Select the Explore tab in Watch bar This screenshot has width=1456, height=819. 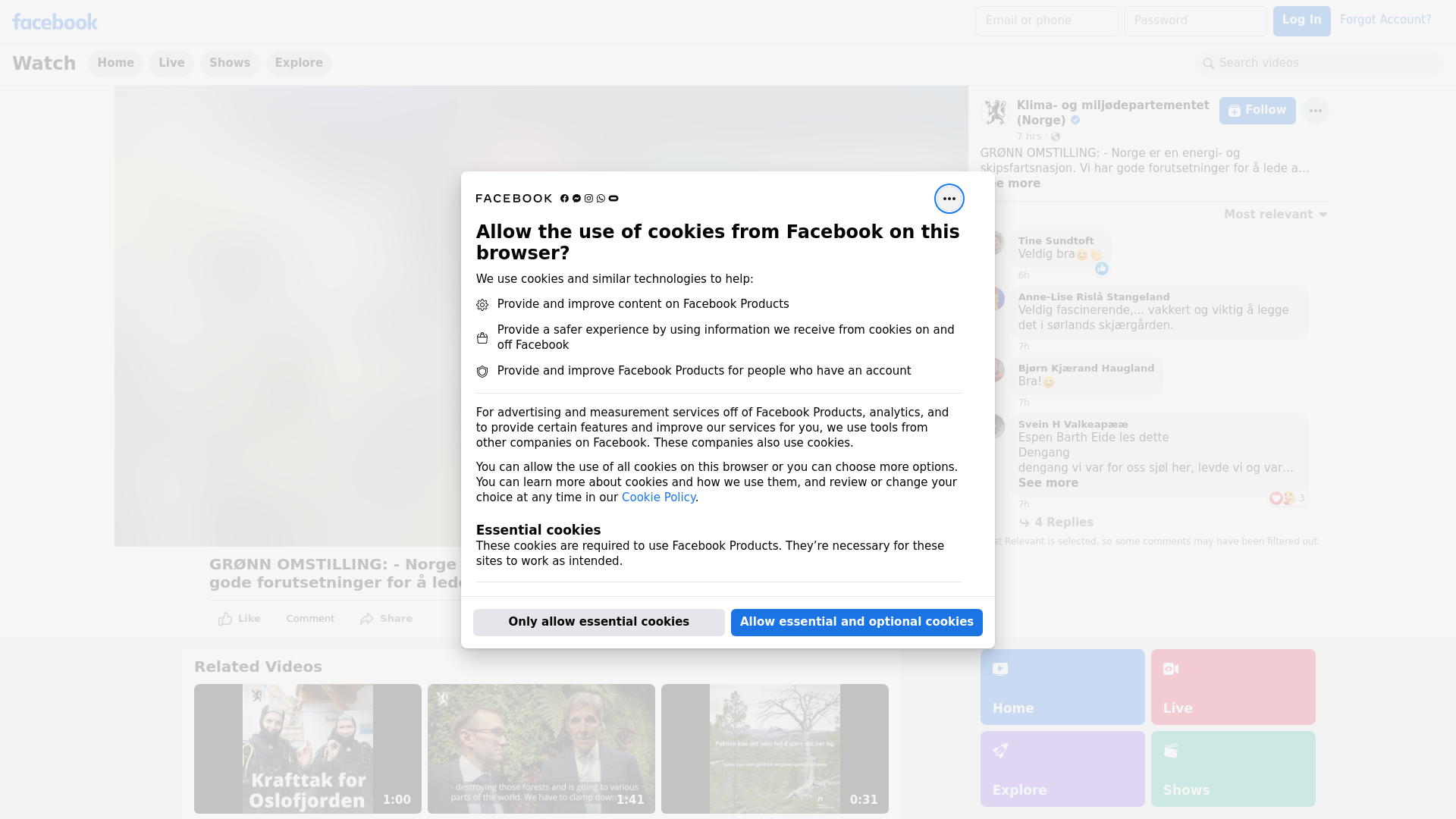299,63
